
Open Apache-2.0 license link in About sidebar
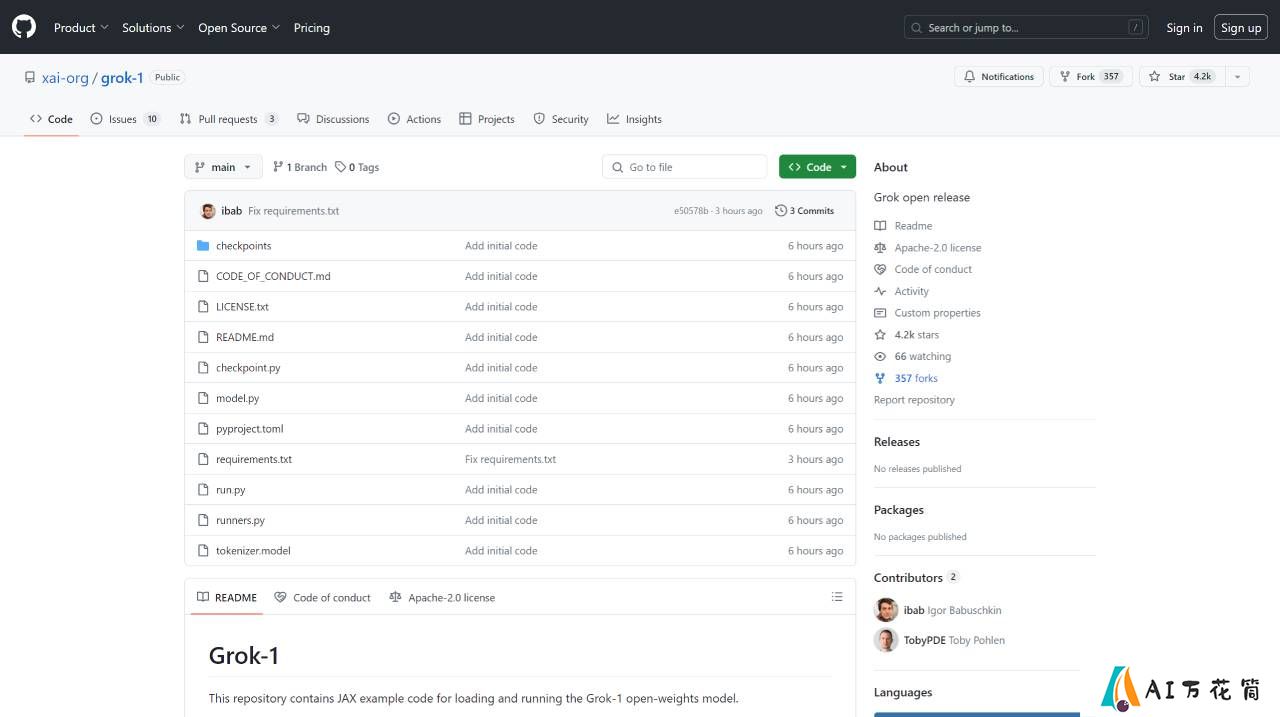click(x=928, y=248)
